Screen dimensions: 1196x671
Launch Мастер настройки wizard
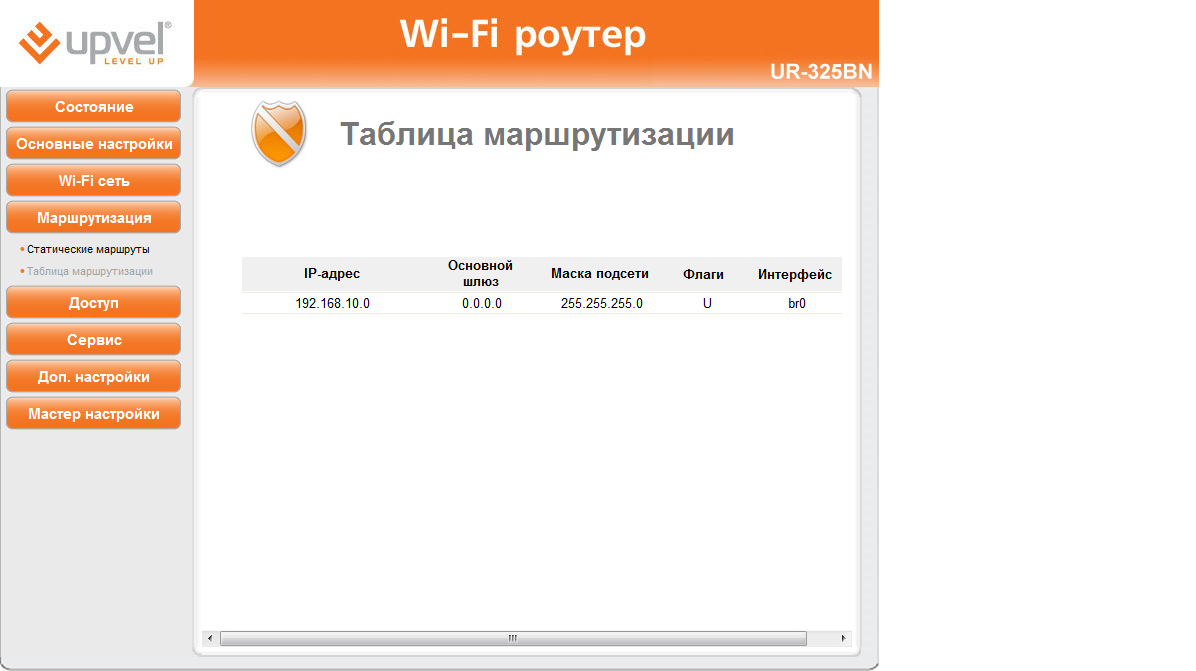(x=94, y=414)
